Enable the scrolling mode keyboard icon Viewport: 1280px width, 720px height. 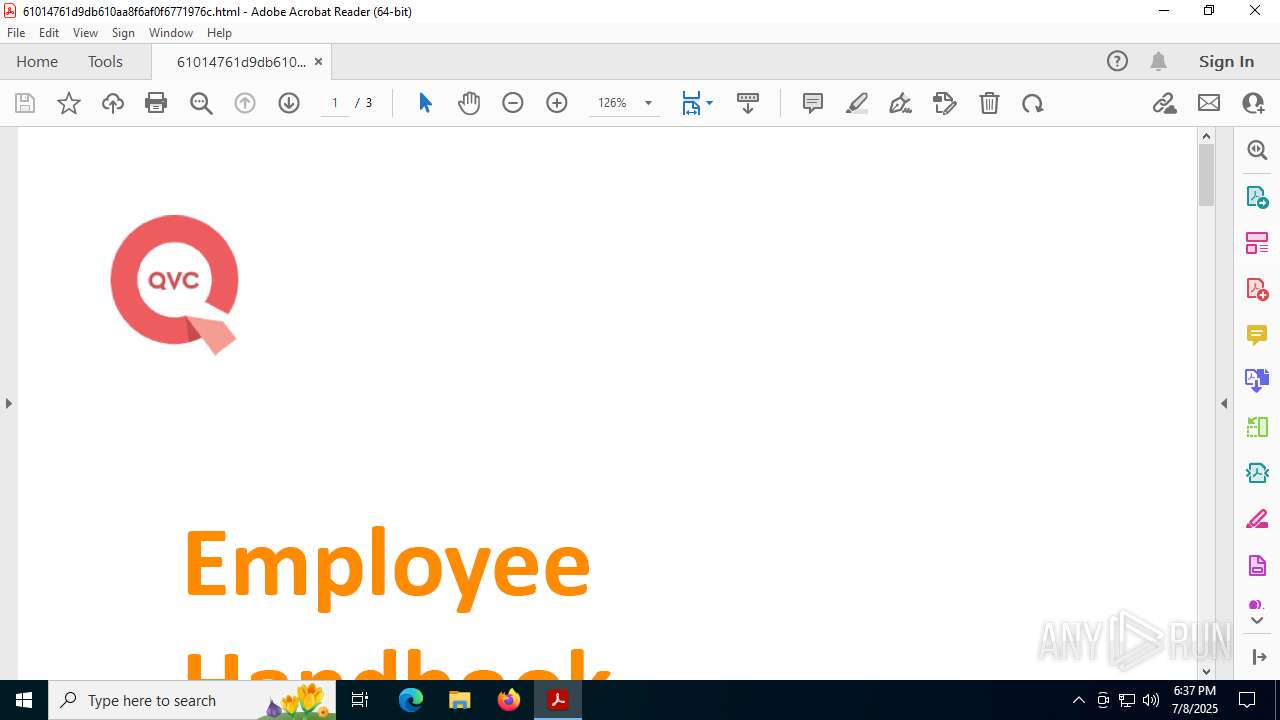(748, 103)
